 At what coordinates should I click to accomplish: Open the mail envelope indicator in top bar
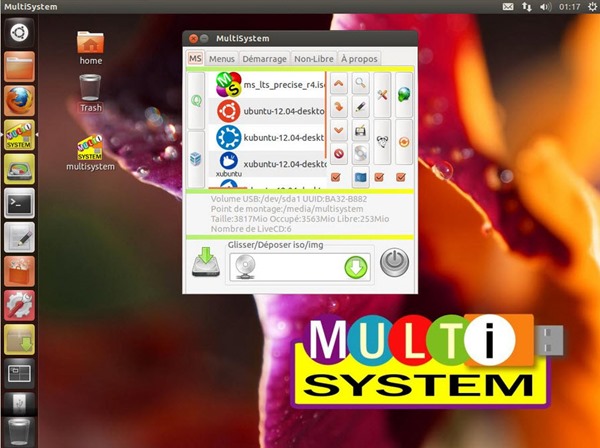coord(508,7)
